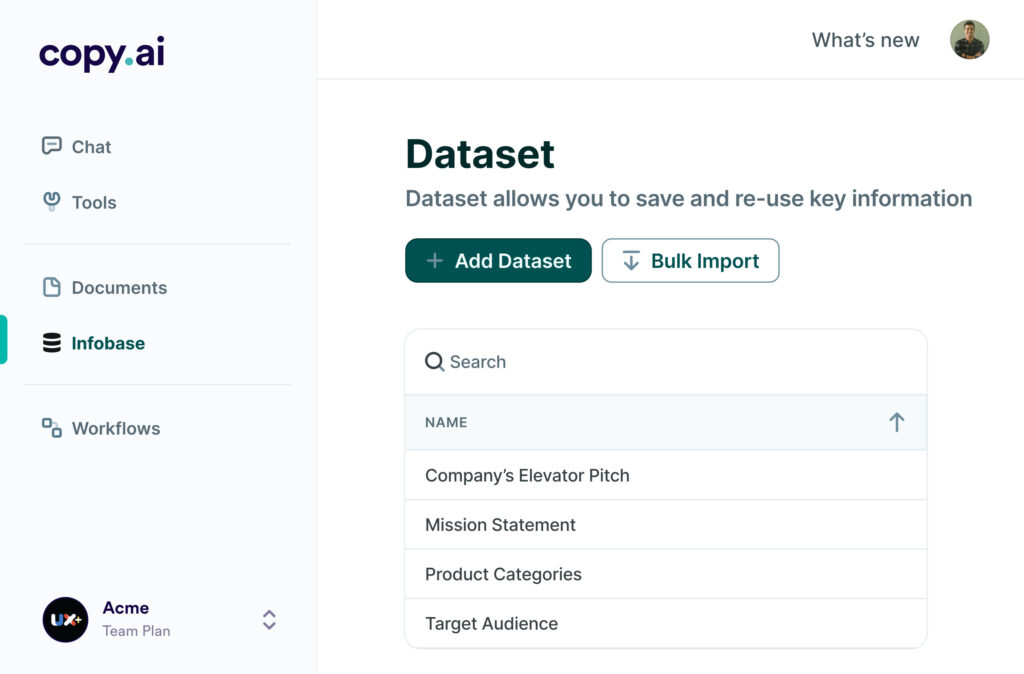Select the Workflows nodes icon
This screenshot has height=674, width=1024.
[50, 428]
